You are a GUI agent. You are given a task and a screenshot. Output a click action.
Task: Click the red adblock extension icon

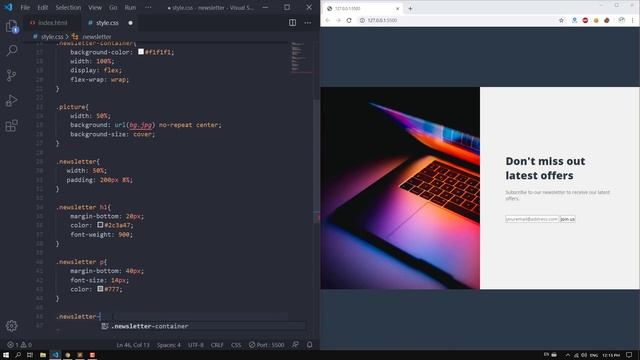coord(585,20)
